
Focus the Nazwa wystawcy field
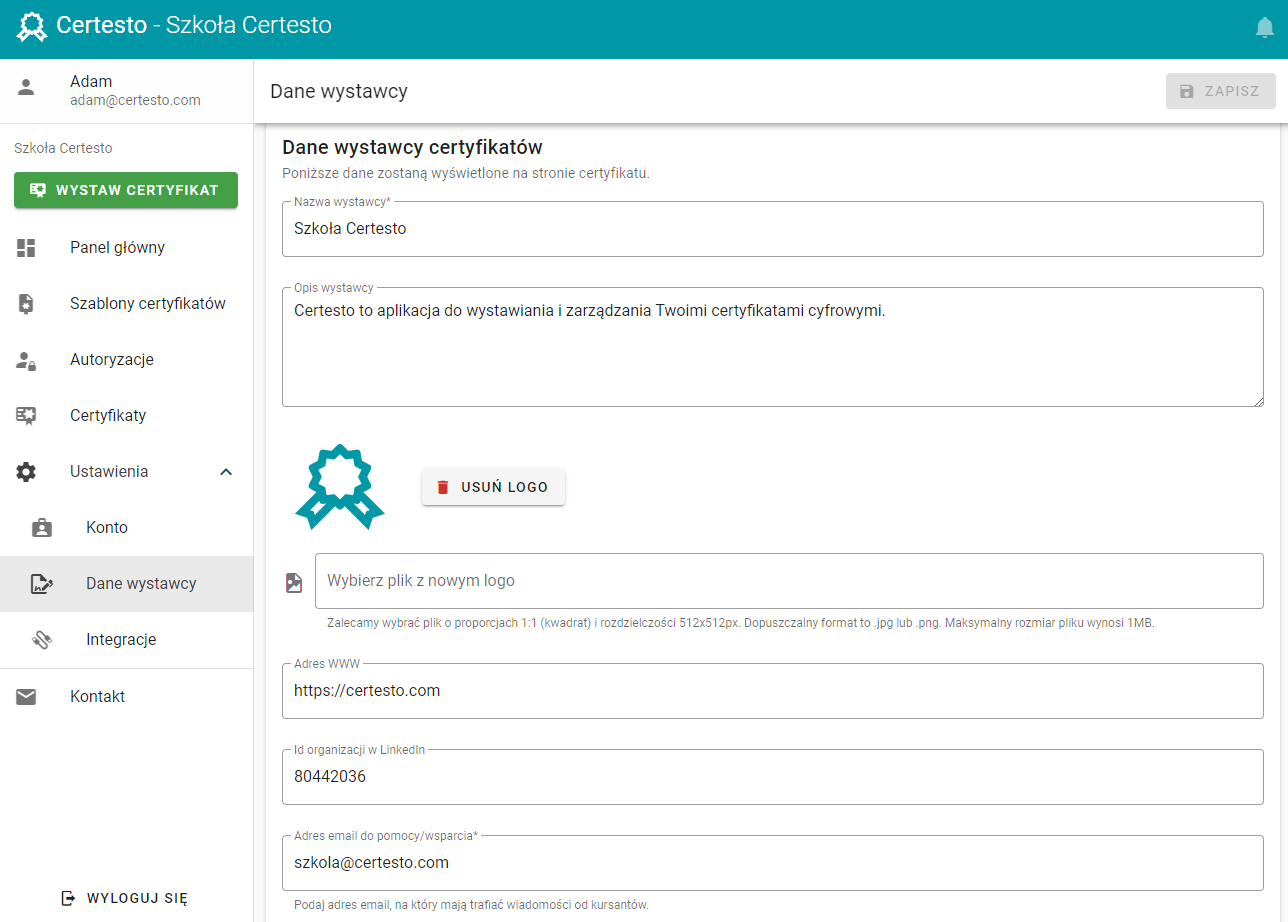tap(773, 229)
